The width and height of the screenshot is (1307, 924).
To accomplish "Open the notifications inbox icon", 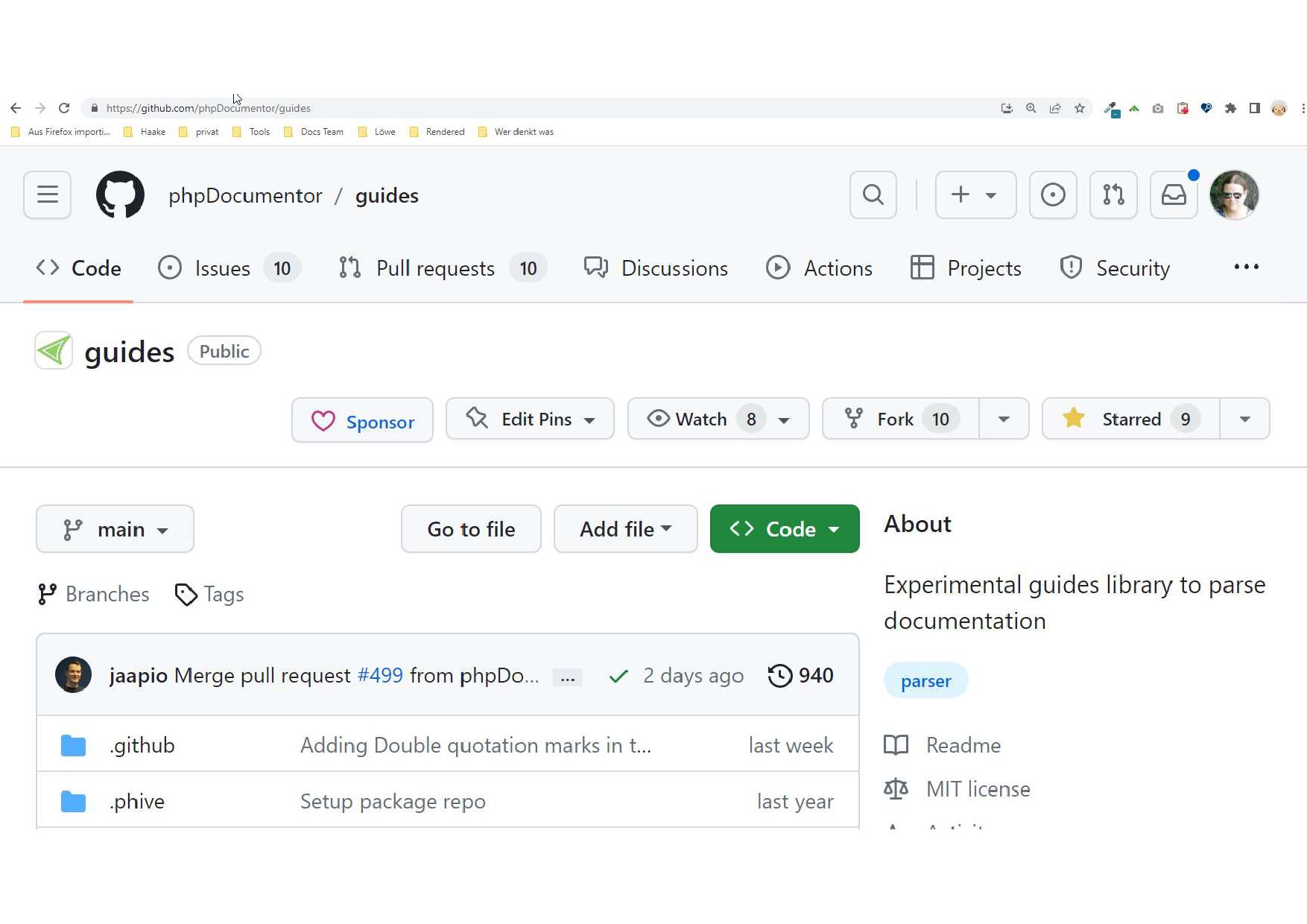I will pos(1174,195).
